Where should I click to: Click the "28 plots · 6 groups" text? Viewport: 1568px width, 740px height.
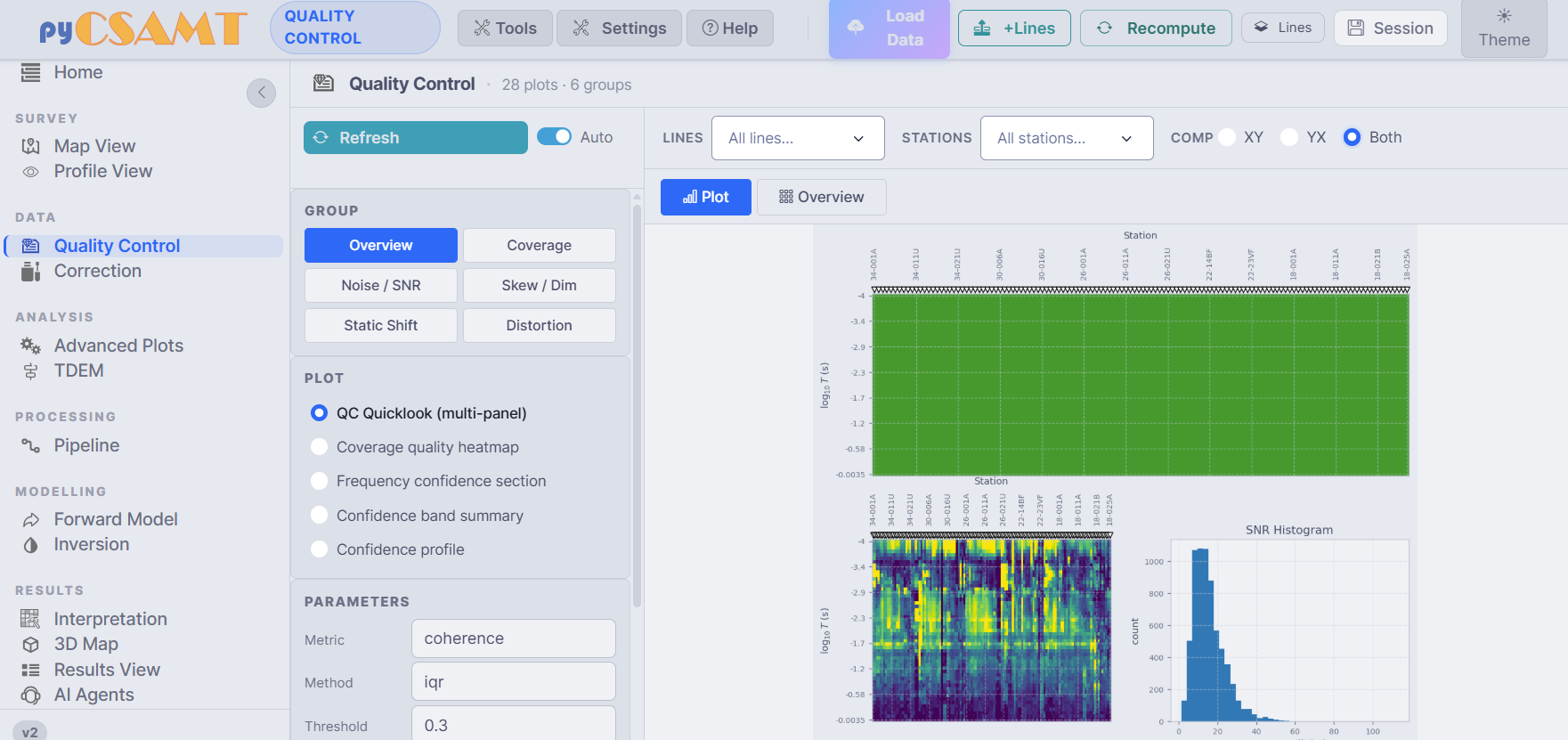pos(566,85)
